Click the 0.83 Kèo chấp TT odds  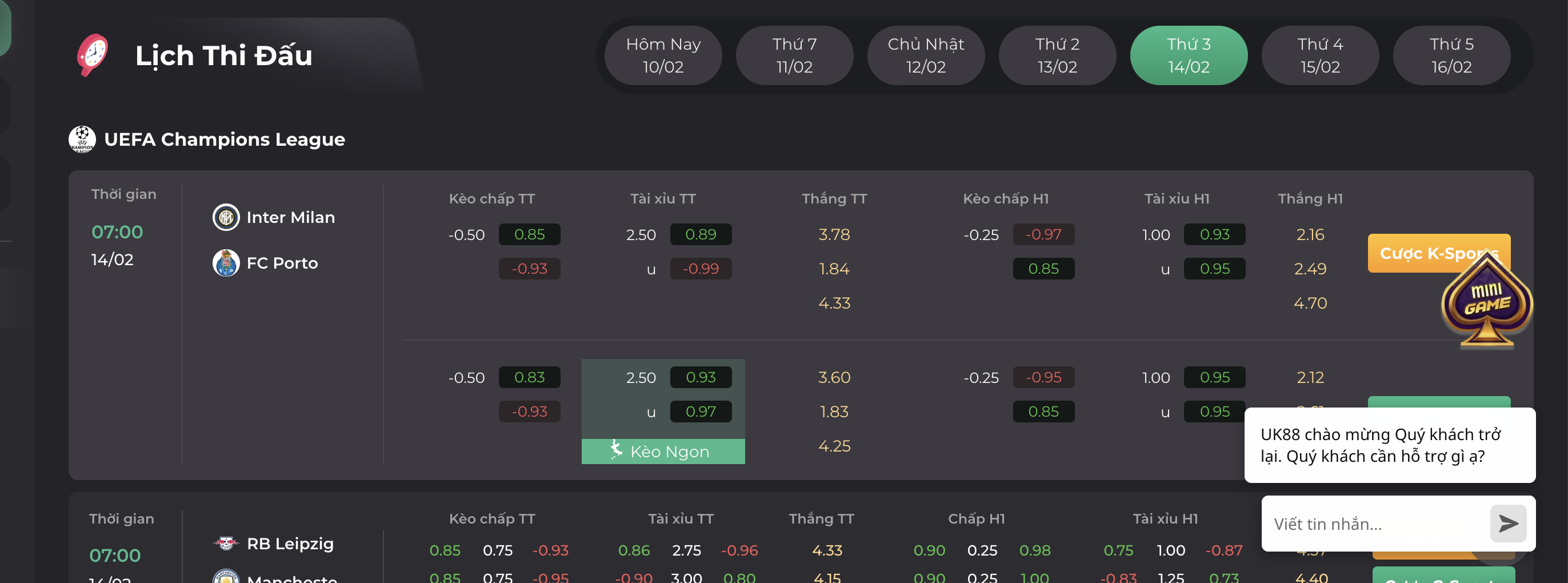[x=530, y=377]
